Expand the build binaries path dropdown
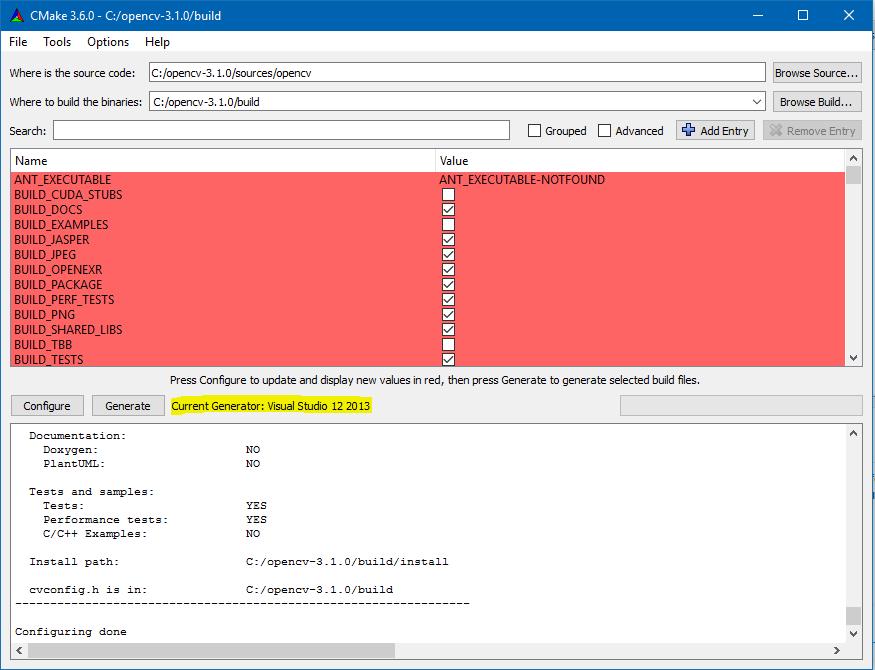The width and height of the screenshot is (875, 670). (757, 102)
